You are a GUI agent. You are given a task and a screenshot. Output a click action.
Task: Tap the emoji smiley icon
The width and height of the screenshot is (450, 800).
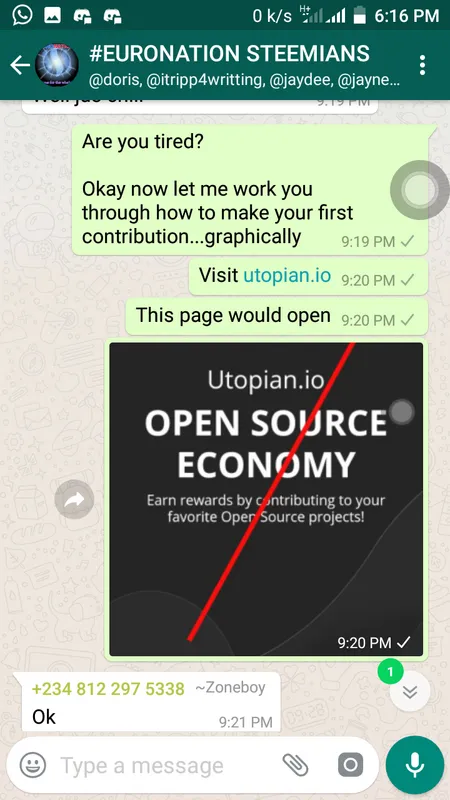coord(33,765)
